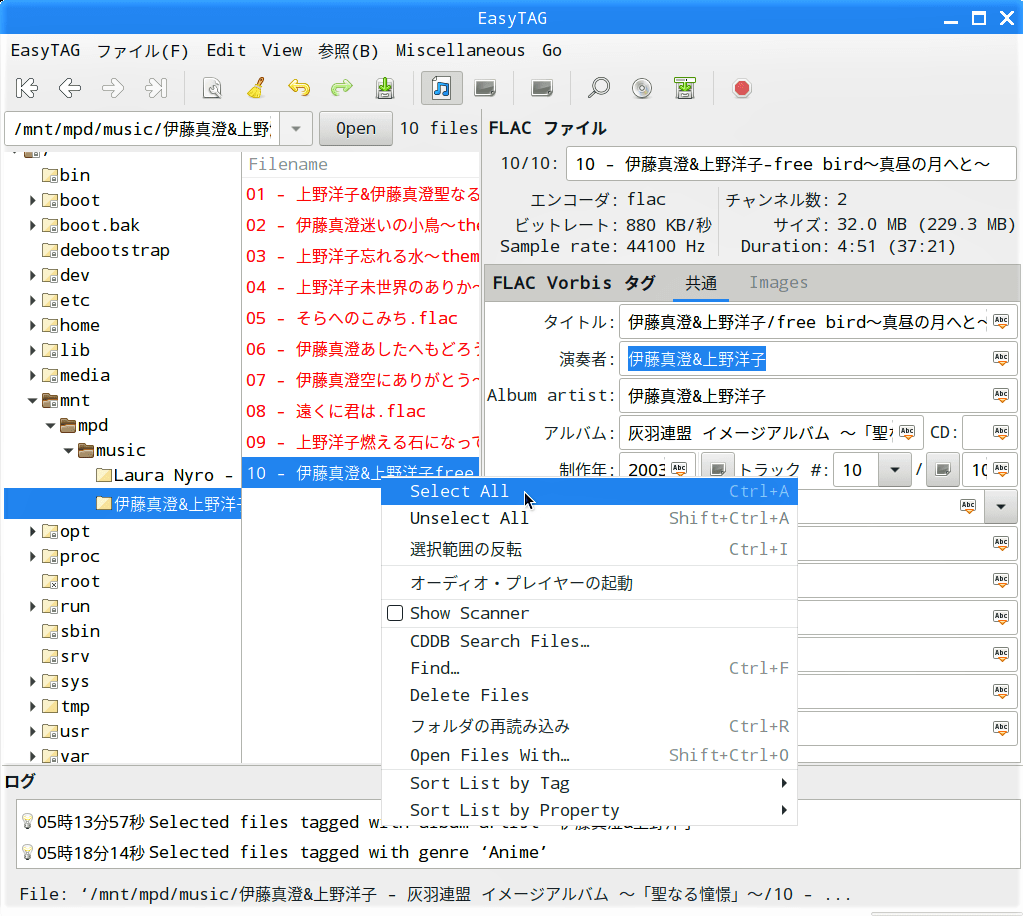The width and height of the screenshot is (1023, 916).
Task: Toggle the Show Scanner checkbox
Action: pos(395,613)
